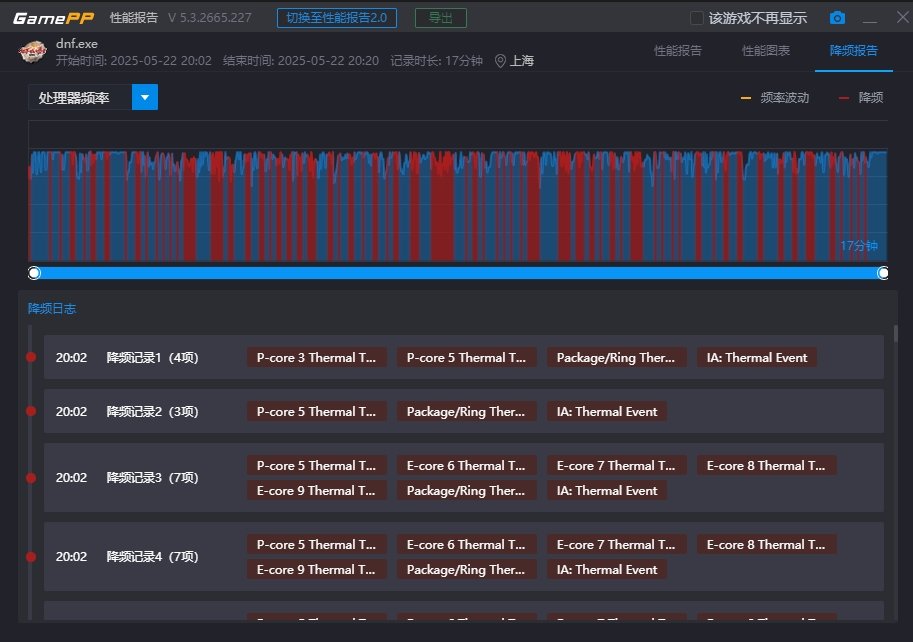Click the screenshot camera icon
Image resolution: width=913 pixels, height=642 pixels.
click(x=837, y=17)
